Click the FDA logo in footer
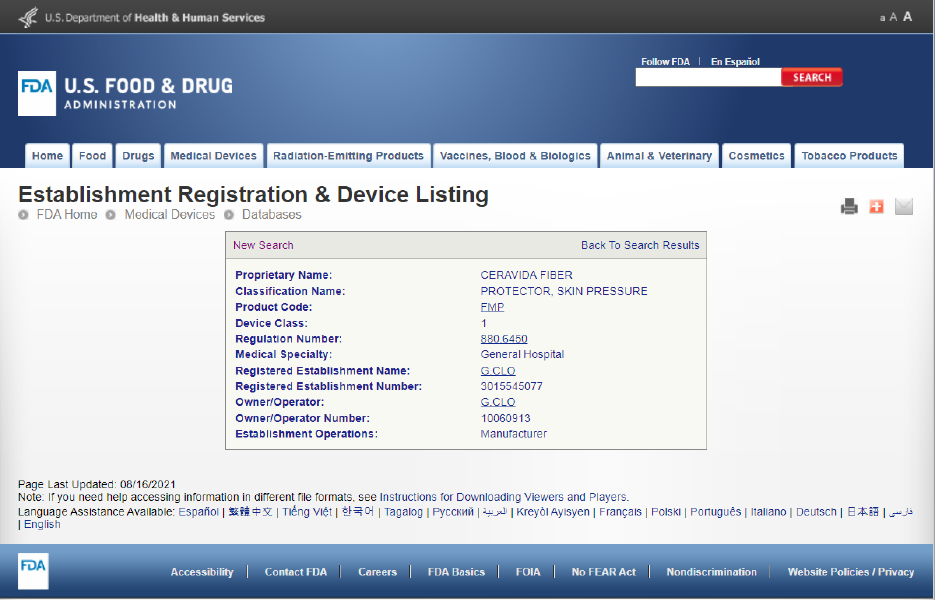The width and height of the screenshot is (935, 600). coord(33,571)
